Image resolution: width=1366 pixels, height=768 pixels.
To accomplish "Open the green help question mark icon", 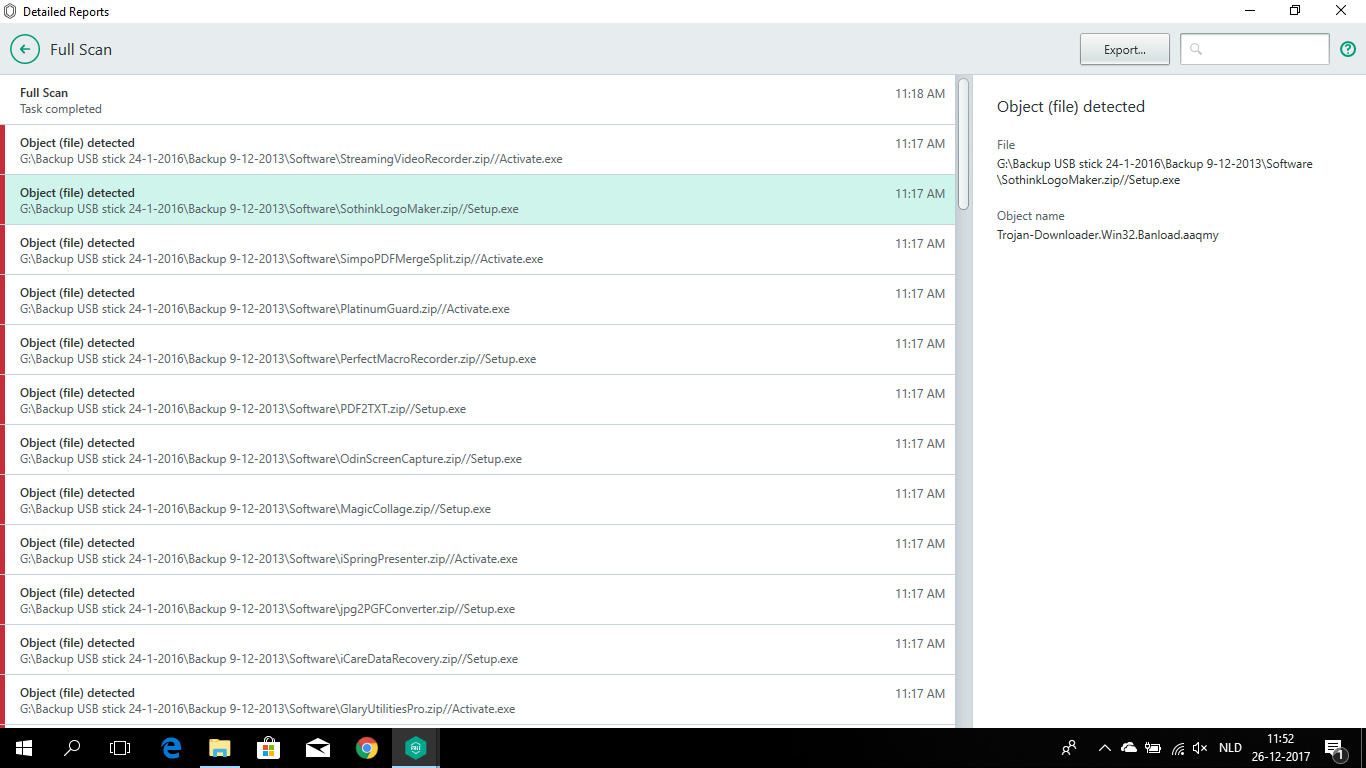I will pos(1348,49).
